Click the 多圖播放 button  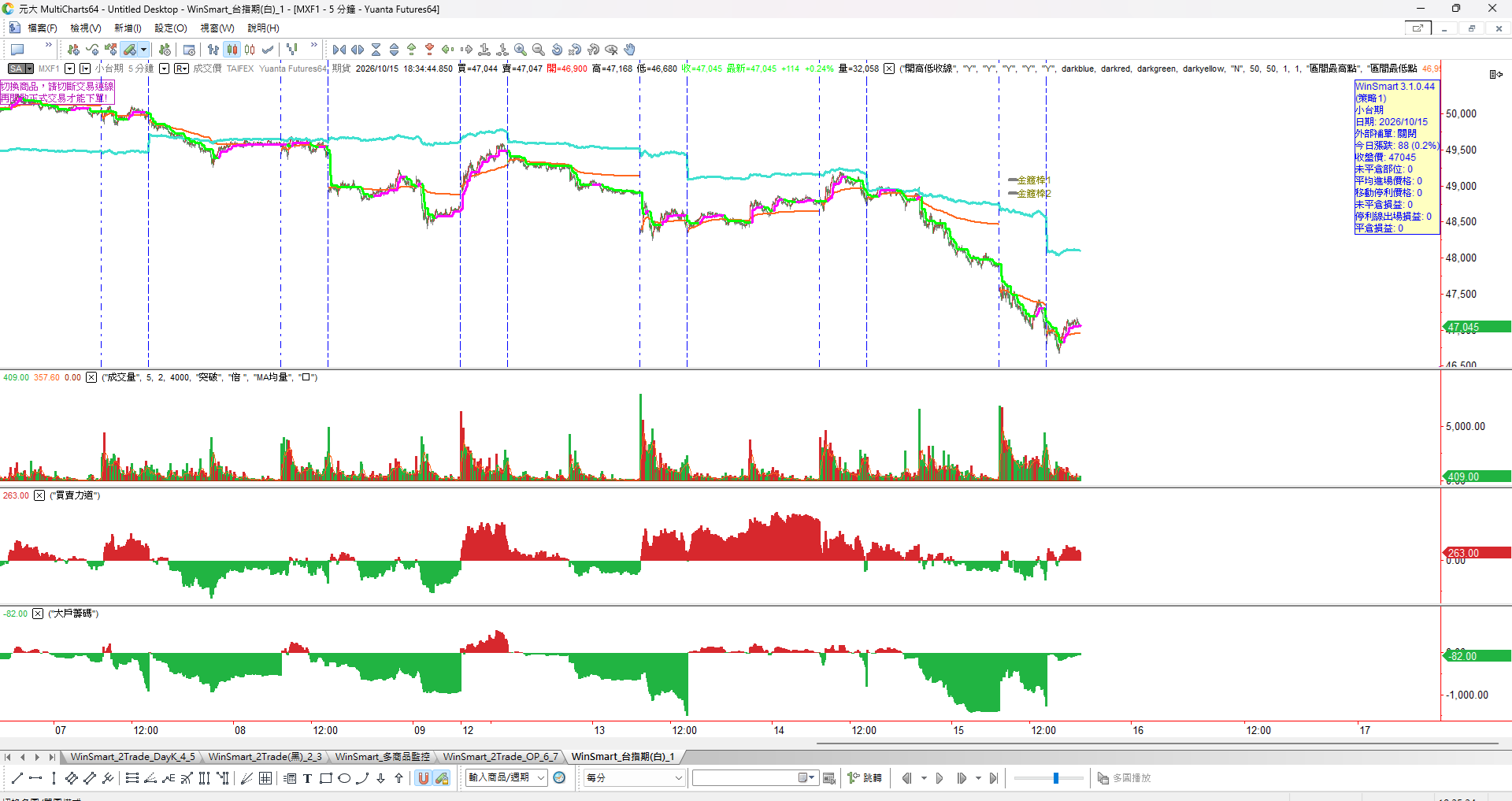pos(1124,778)
